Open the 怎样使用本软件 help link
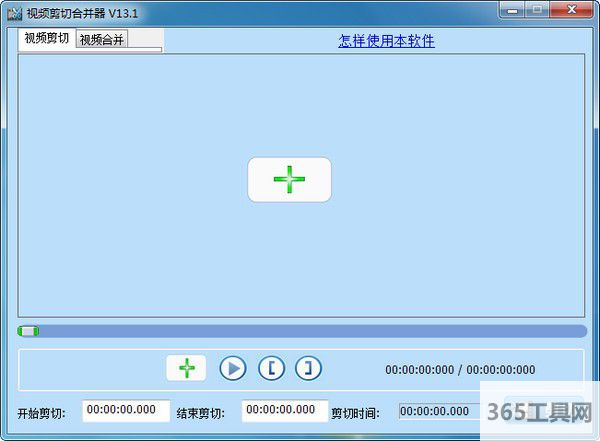This screenshot has height=441, width=600. pyautogui.click(x=386, y=41)
